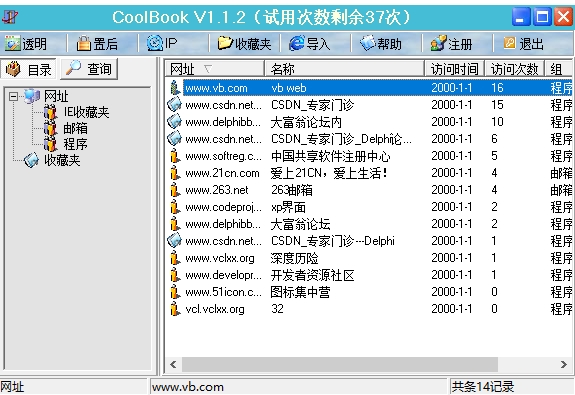Select the CSDN_专家门诊---Delphi entry
The width and height of the screenshot is (575, 395).
point(369,241)
